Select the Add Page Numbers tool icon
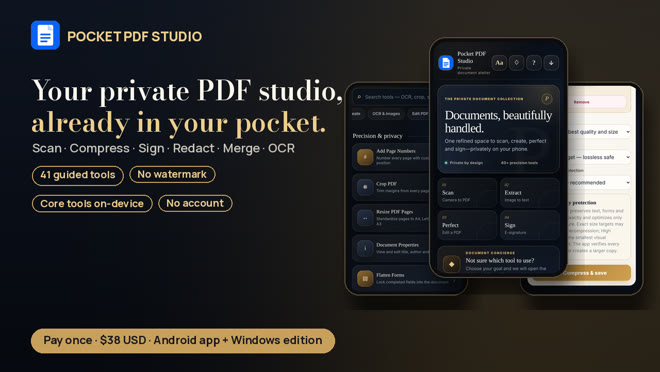 [365, 157]
